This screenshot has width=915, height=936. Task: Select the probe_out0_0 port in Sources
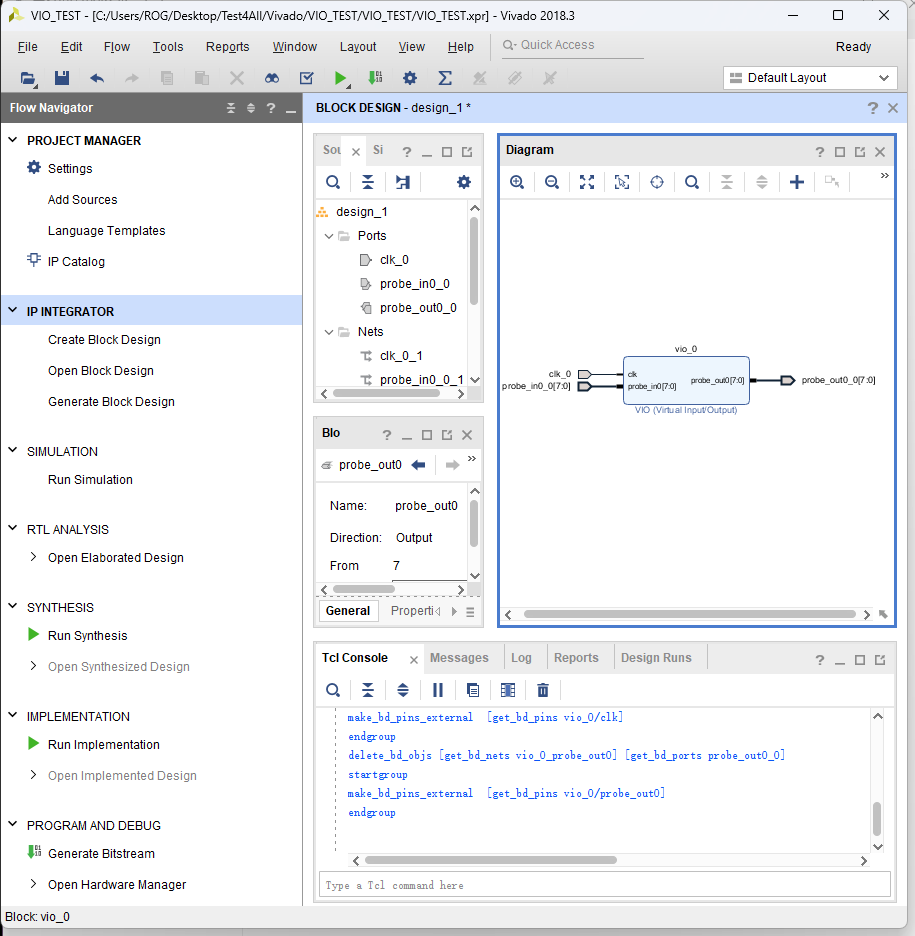[418, 307]
